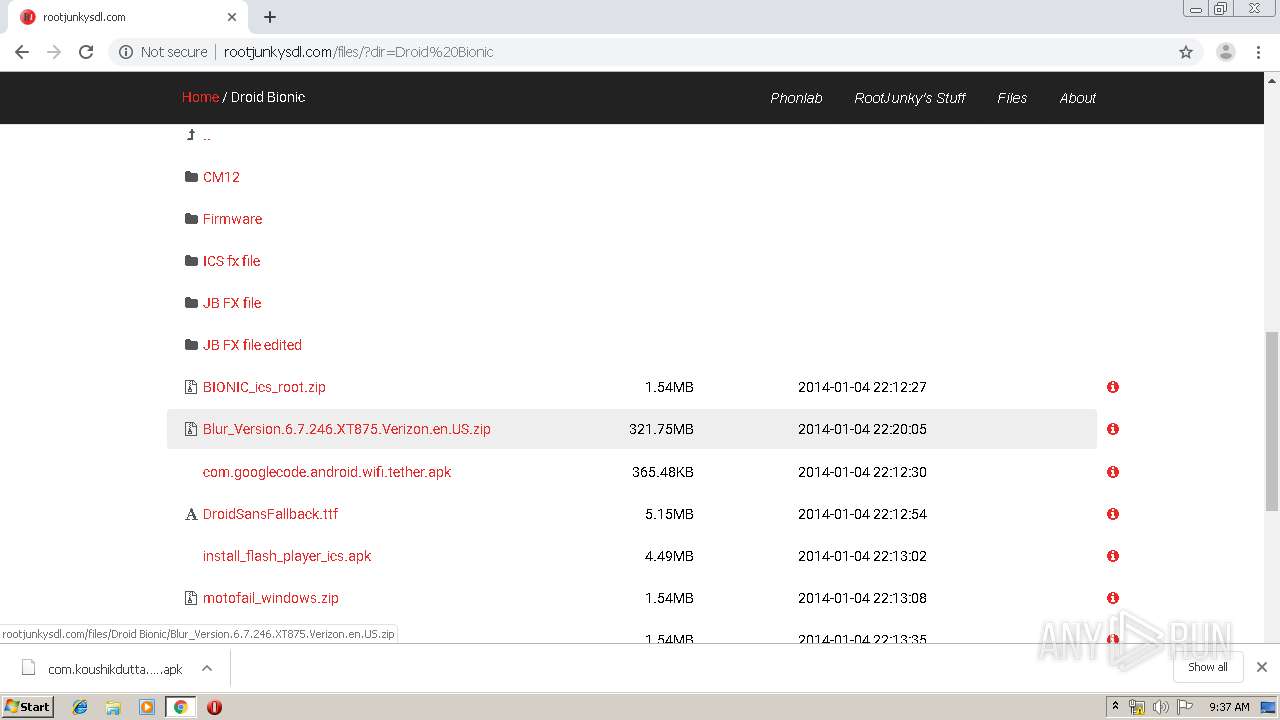Click the folder icon next to CM12

point(191,177)
